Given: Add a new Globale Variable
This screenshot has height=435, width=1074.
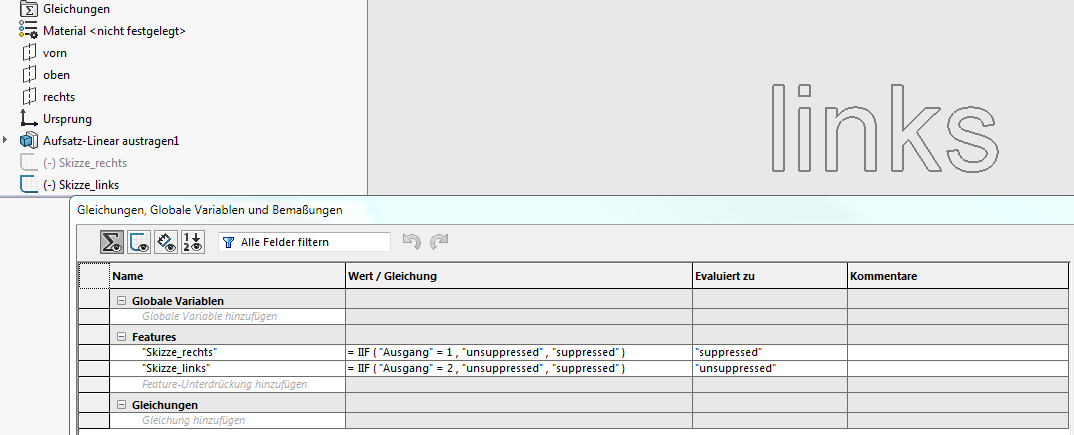Looking at the screenshot, I should [210, 316].
